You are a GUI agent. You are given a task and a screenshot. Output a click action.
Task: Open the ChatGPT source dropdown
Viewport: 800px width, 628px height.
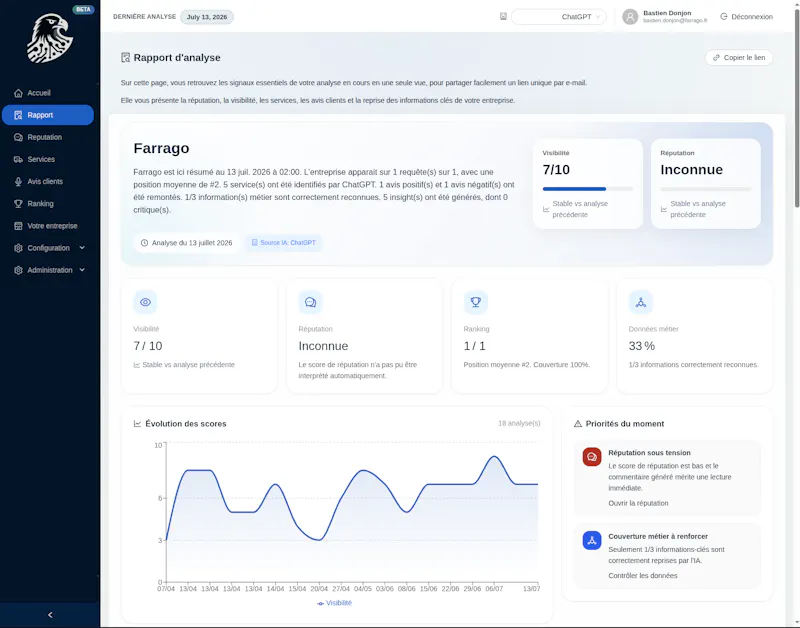pyautogui.click(x=559, y=17)
